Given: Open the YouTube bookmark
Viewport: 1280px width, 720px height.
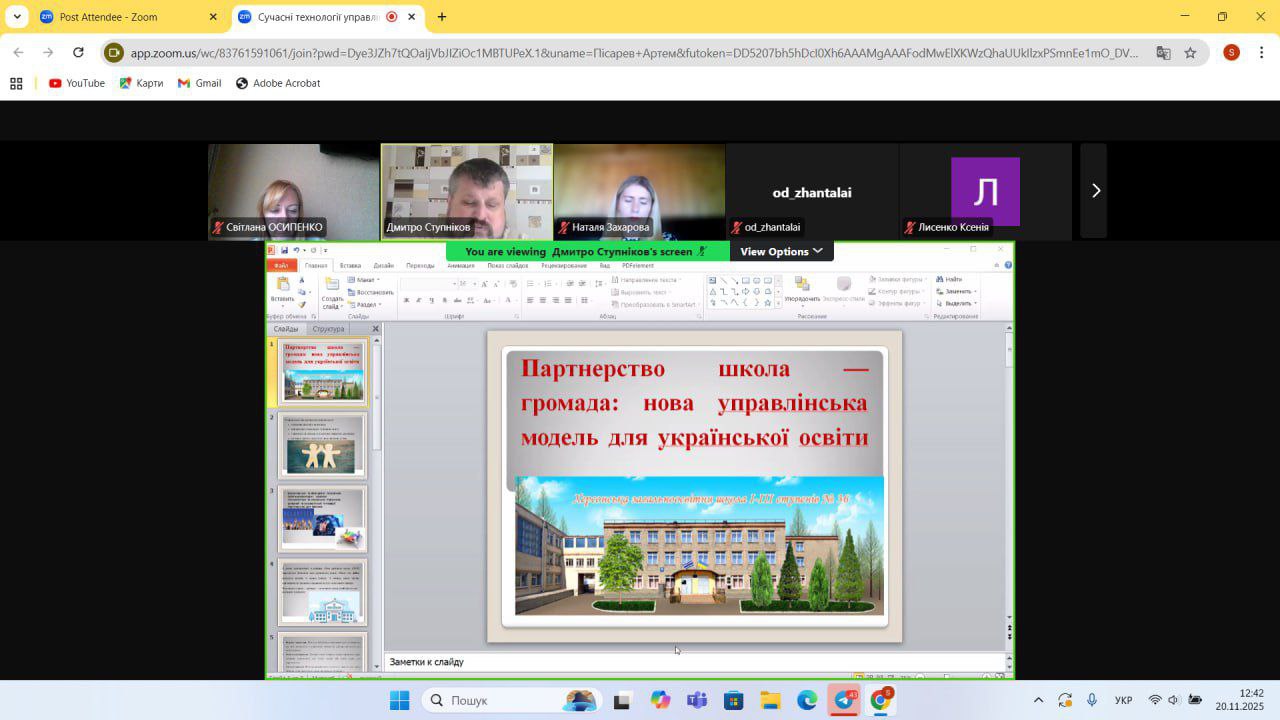Looking at the screenshot, I should pos(77,83).
